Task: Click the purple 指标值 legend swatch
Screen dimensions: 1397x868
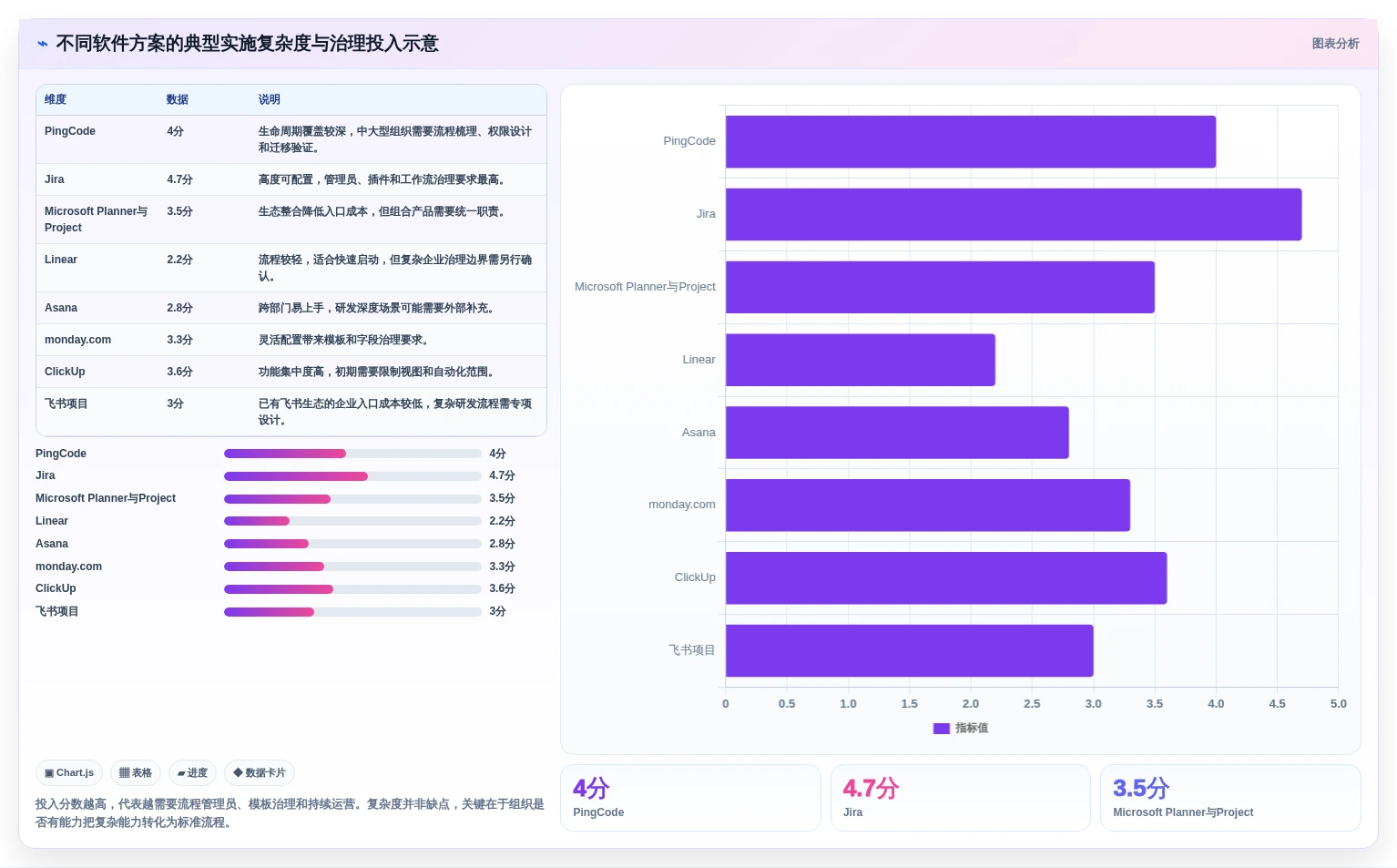Action: [942, 728]
